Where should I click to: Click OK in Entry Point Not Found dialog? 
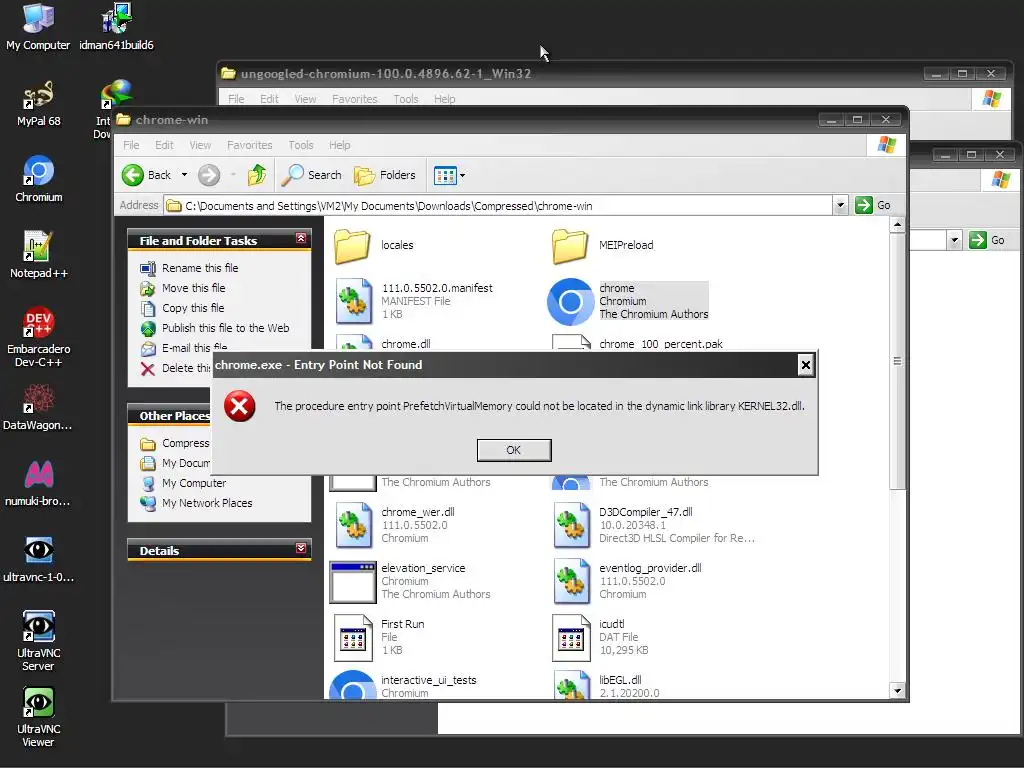click(x=514, y=450)
